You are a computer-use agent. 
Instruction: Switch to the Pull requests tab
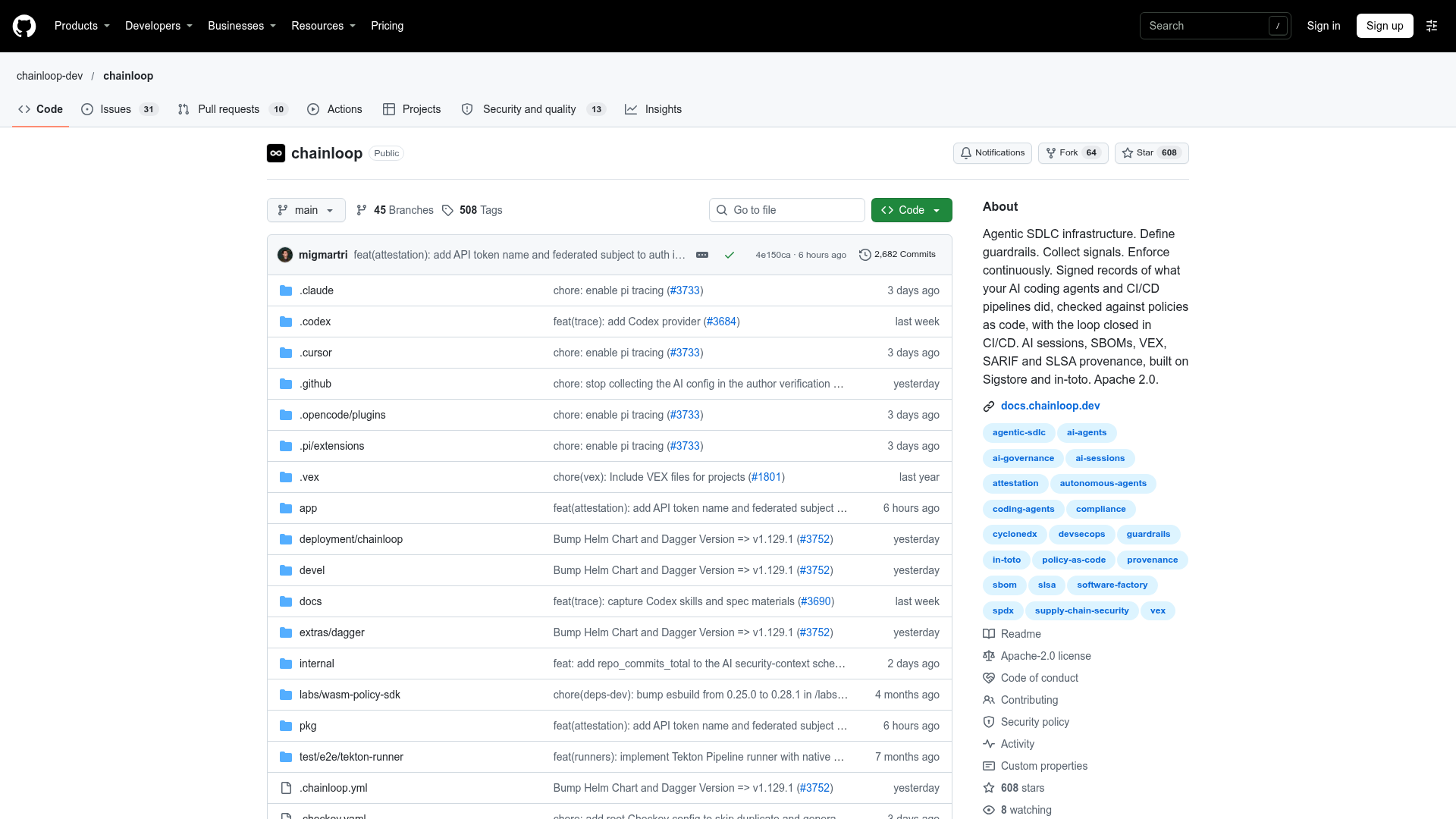[233, 109]
